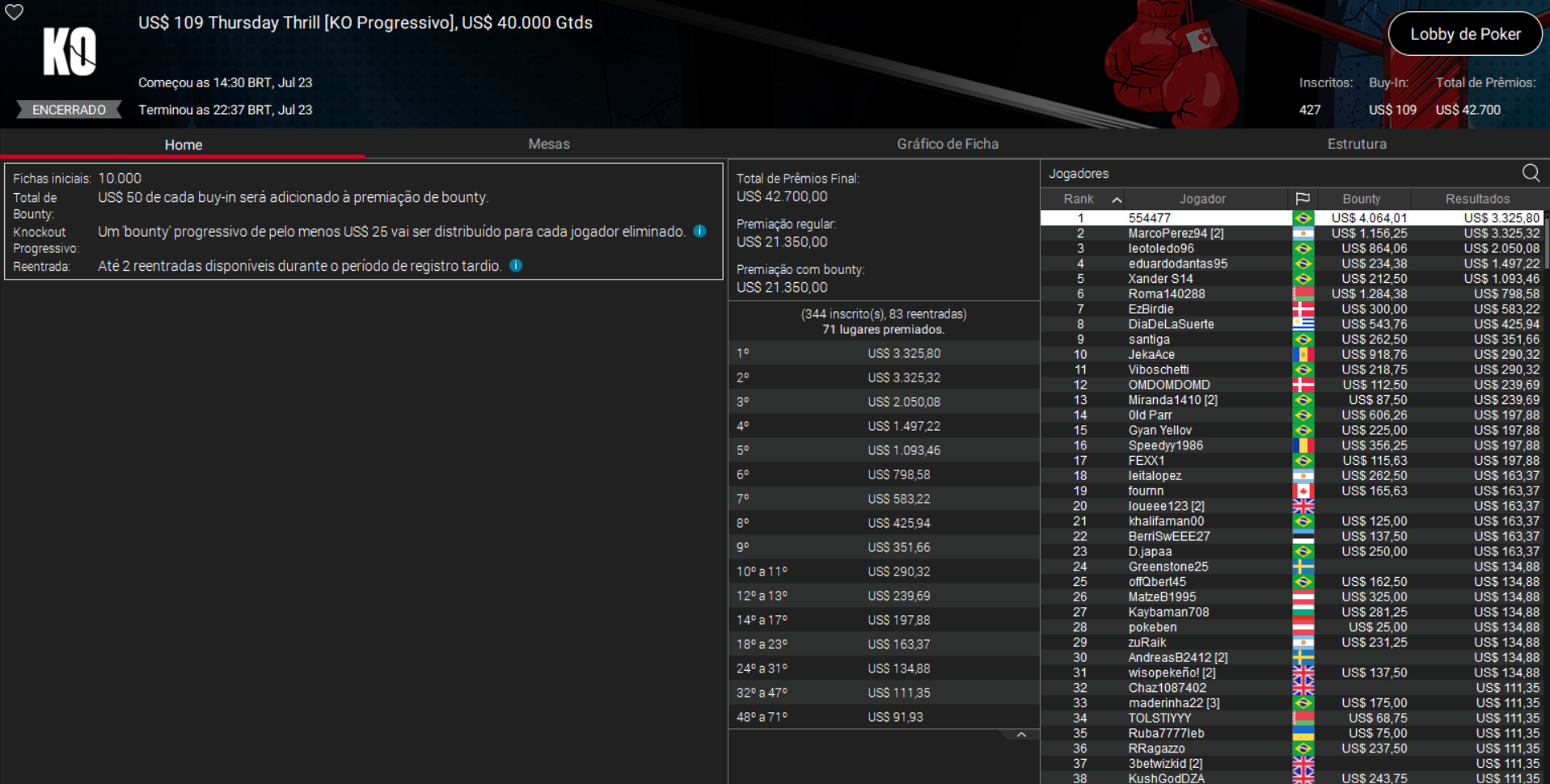
Task: Select player 3betwizkid [2] row
Action: (x=1291, y=764)
